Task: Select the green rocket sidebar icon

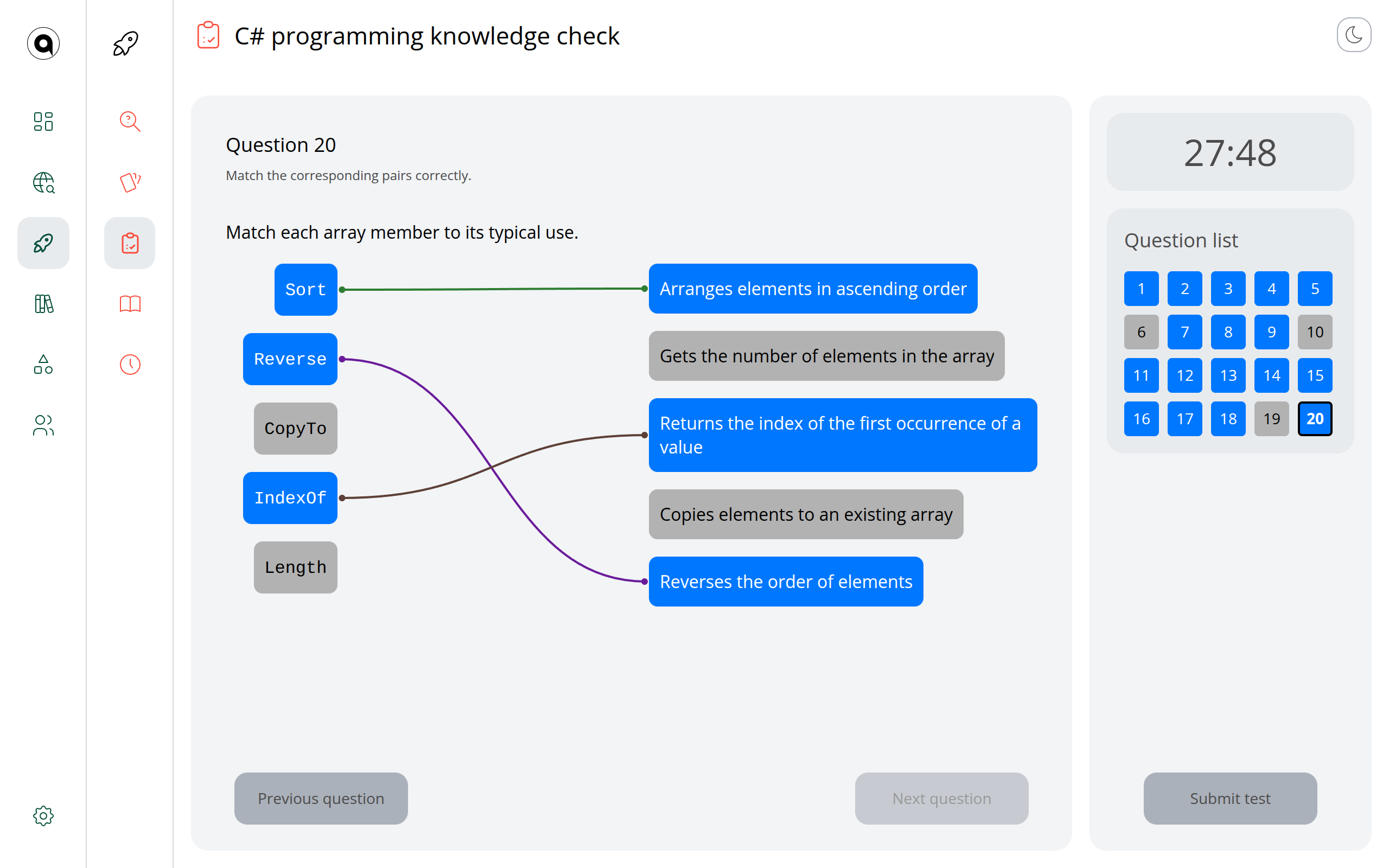Action: pos(43,243)
